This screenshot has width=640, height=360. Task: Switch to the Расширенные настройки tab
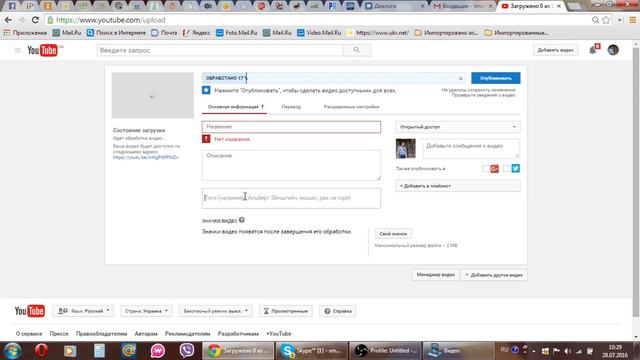351,107
